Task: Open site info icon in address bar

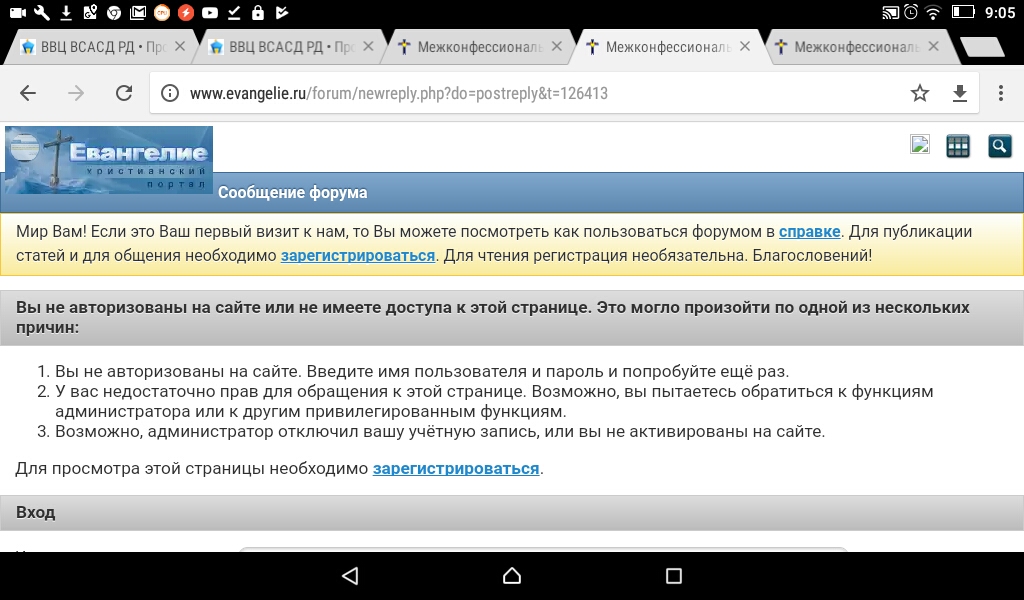Action: click(171, 93)
